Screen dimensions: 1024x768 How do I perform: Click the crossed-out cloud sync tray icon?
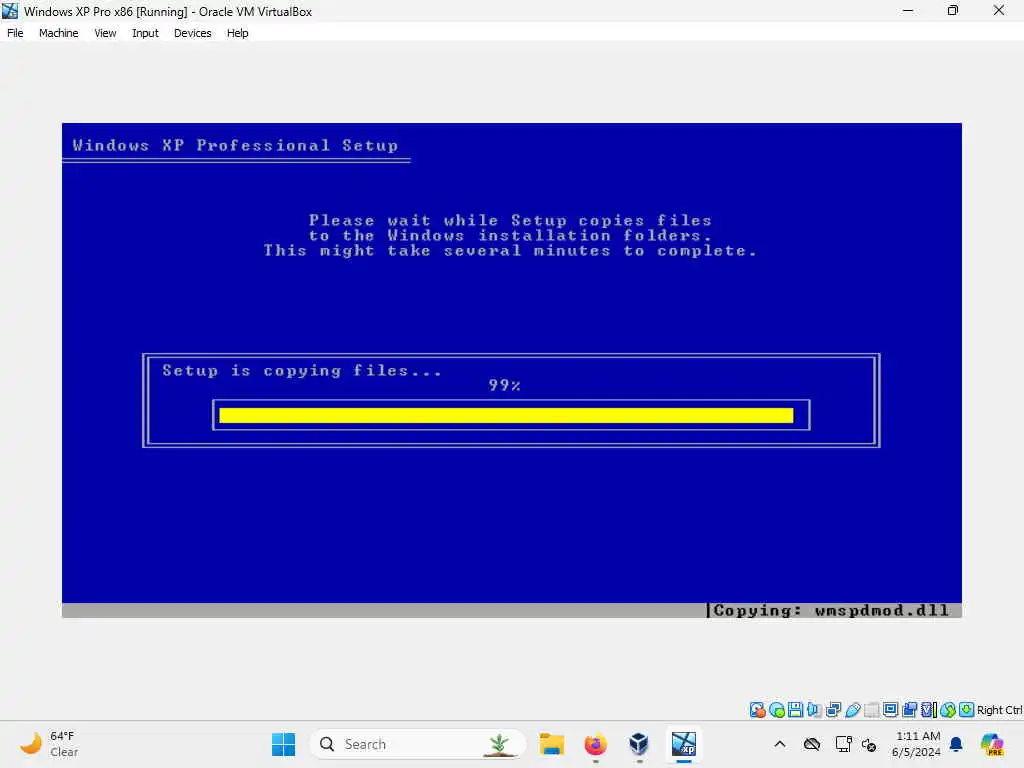click(812, 744)
